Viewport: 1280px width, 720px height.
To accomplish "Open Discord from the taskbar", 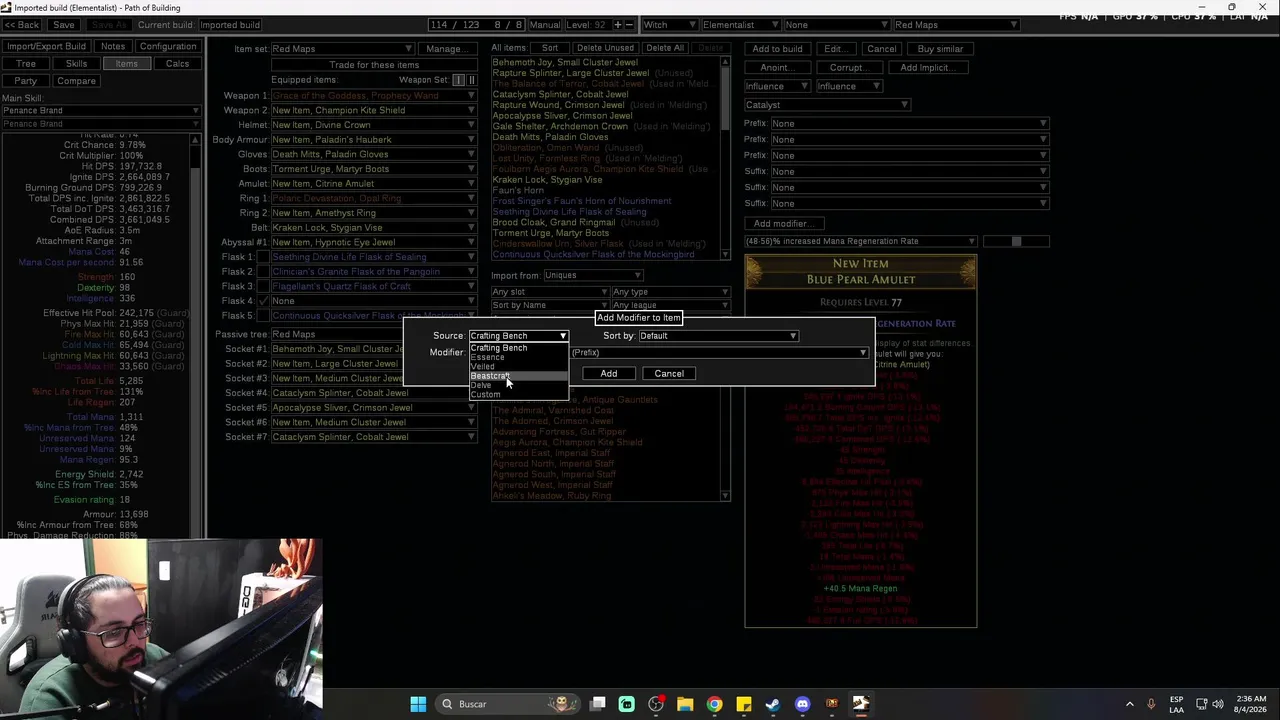I will [802, 704].
